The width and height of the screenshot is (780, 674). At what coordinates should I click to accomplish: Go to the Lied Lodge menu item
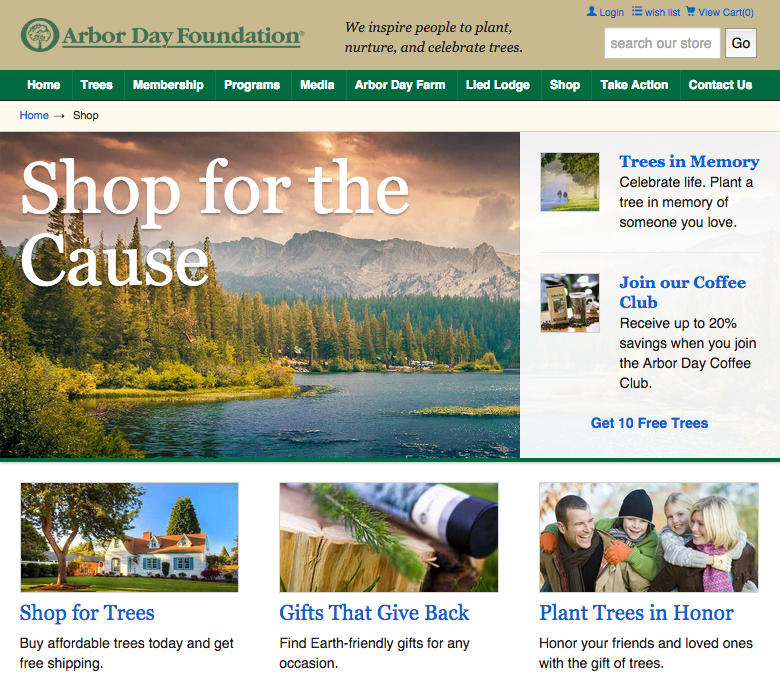click(x=497, y=85)
